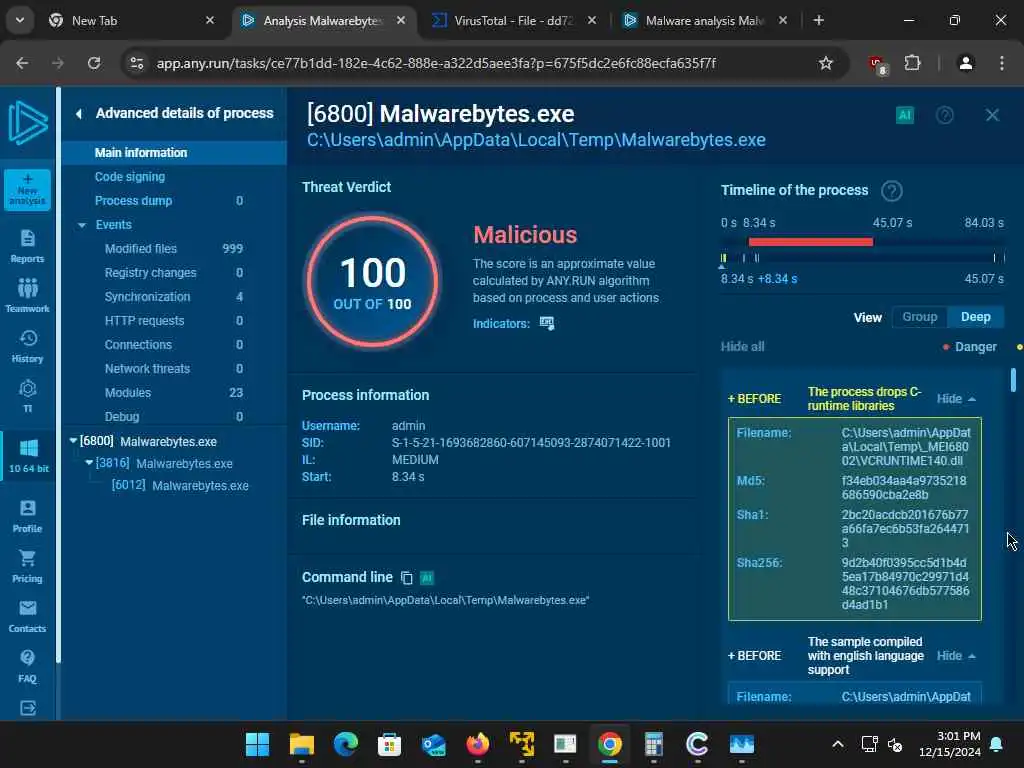Open the Profile sidebar section
Viewport: 1024px width, 768px height.
[27, 516]
